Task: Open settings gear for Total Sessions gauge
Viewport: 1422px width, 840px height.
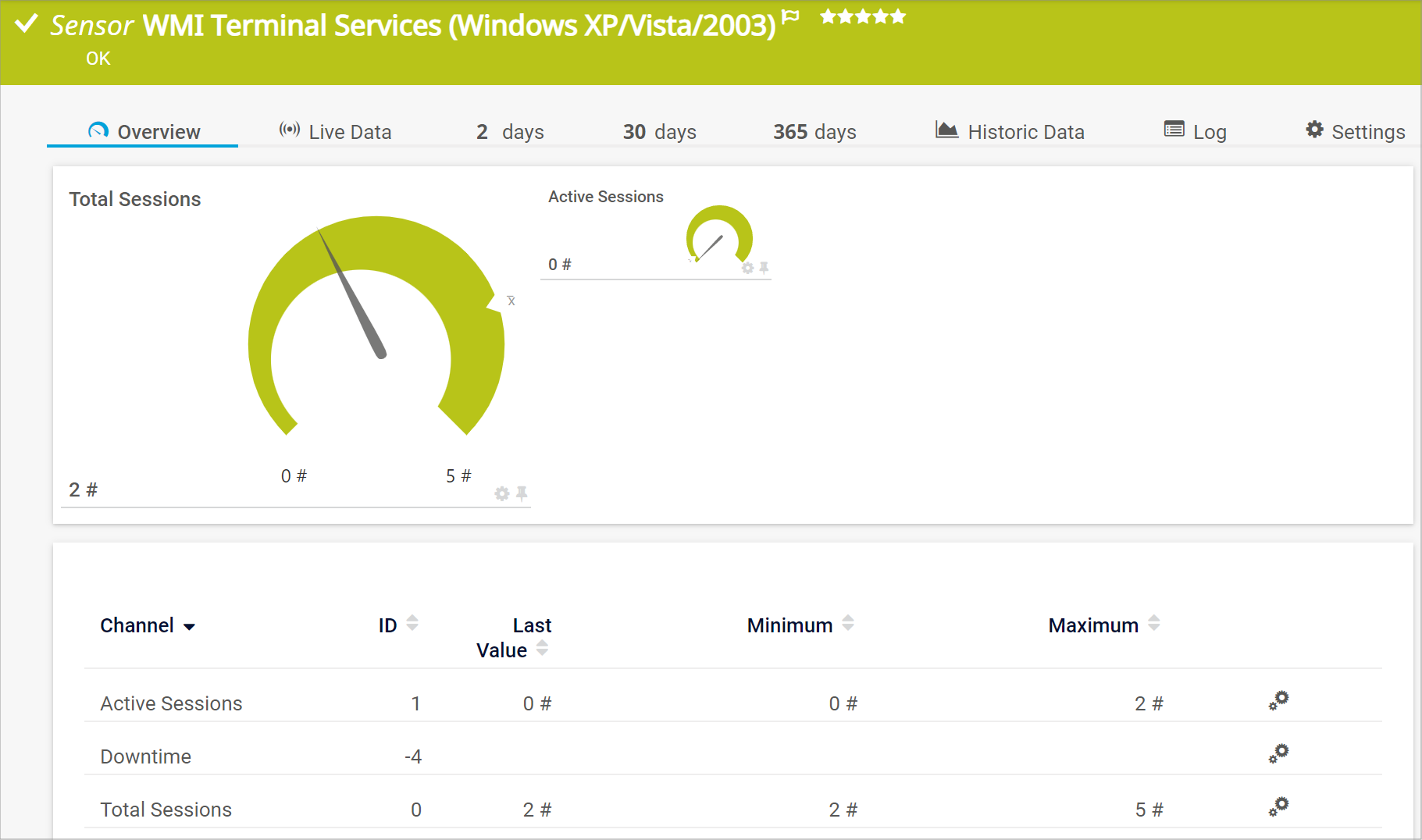Action: (501, 493)
